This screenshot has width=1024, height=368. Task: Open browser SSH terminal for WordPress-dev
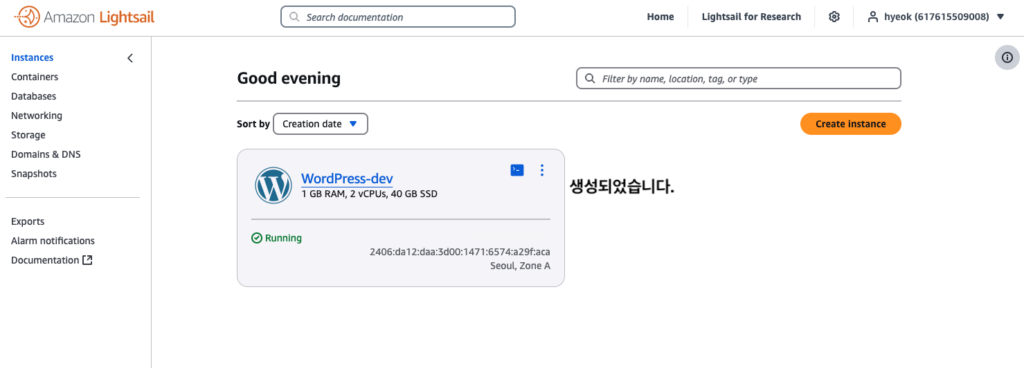click(x=517, y=170)
